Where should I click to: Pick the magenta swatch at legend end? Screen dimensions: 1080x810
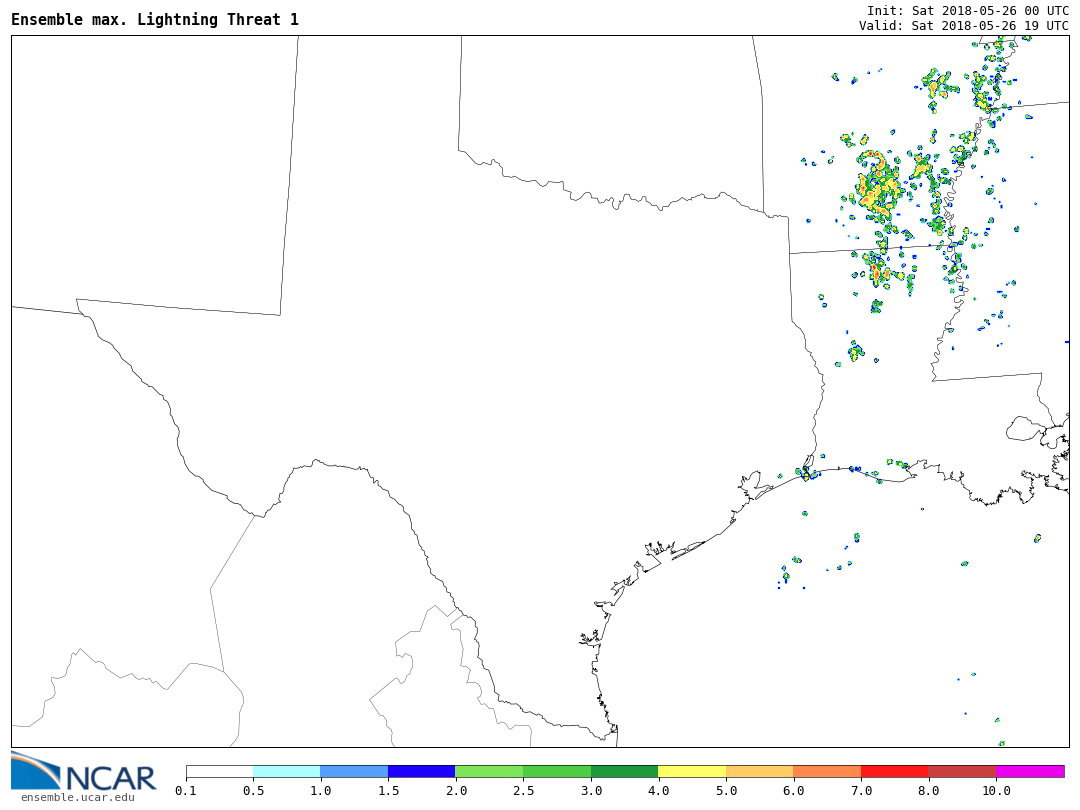[x=1030, y=772]
